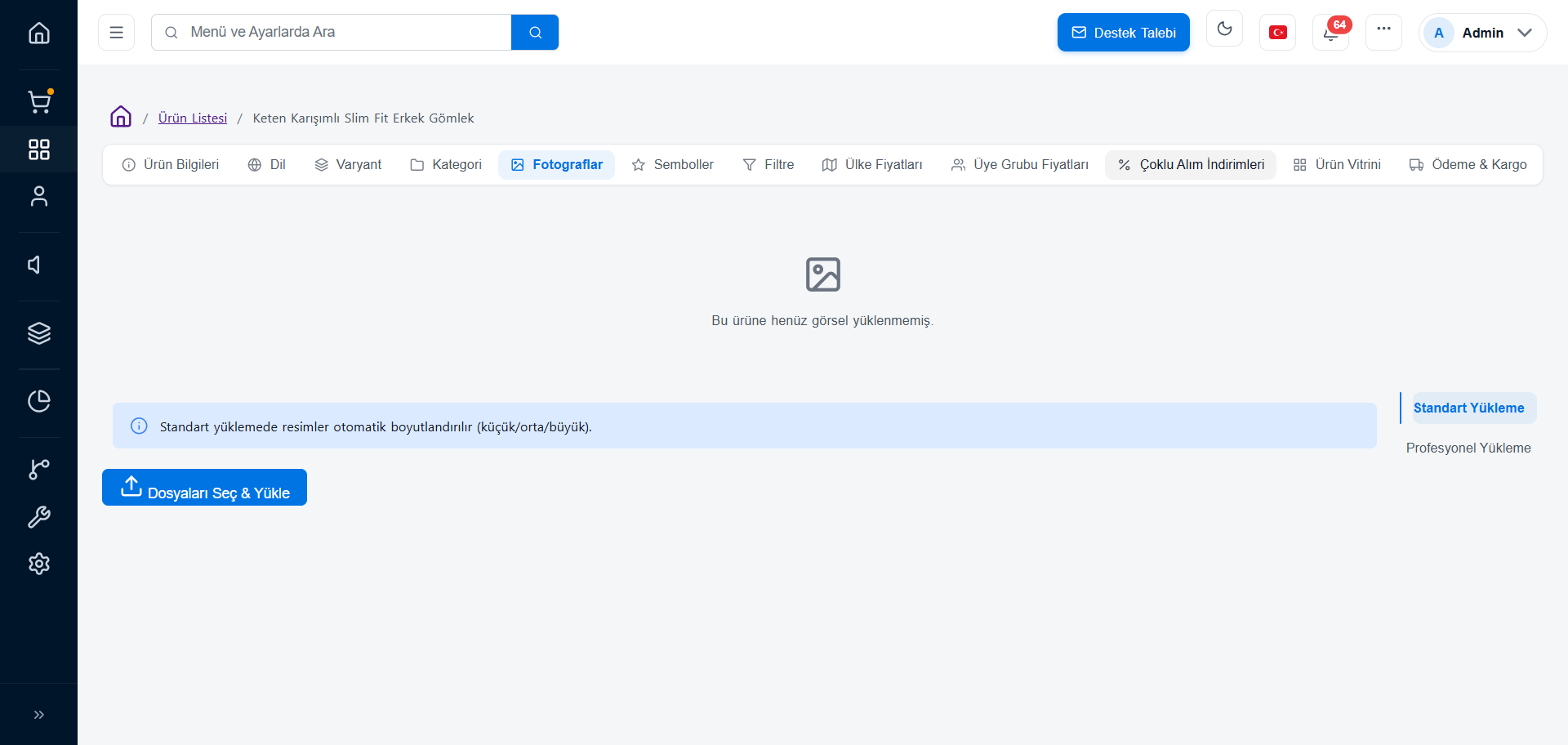
Task: Select Standart Yükleme upload mode
Action: tap(1468, 408)
